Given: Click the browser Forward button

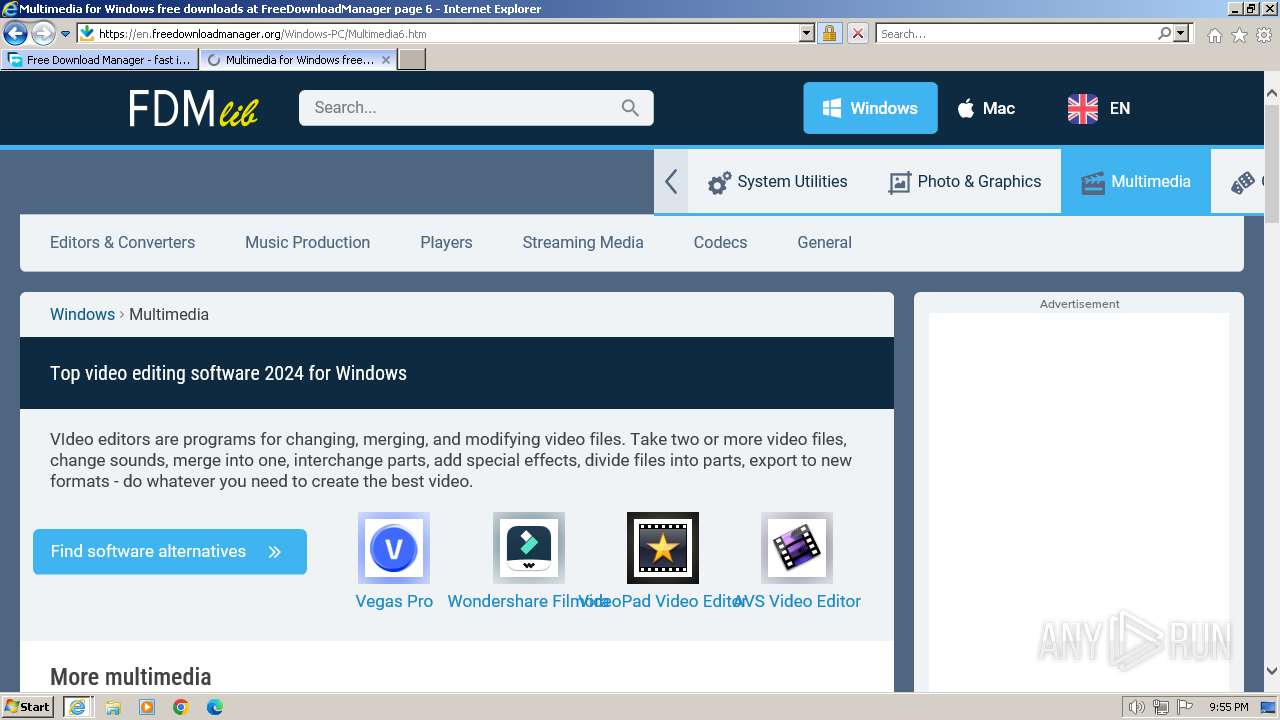Looking at the screenshot, I should (x=43, y=33).
